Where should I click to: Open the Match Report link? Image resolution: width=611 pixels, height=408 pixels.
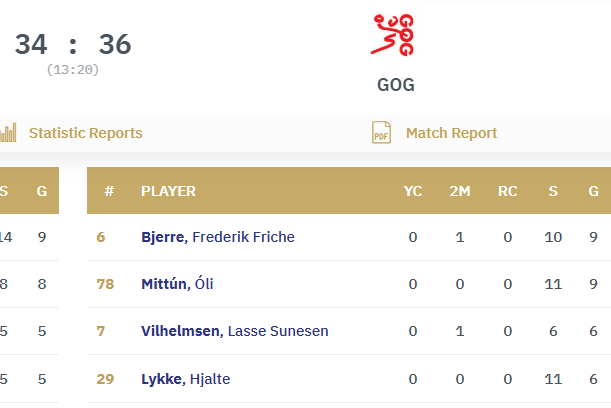(x=450, y=133)
